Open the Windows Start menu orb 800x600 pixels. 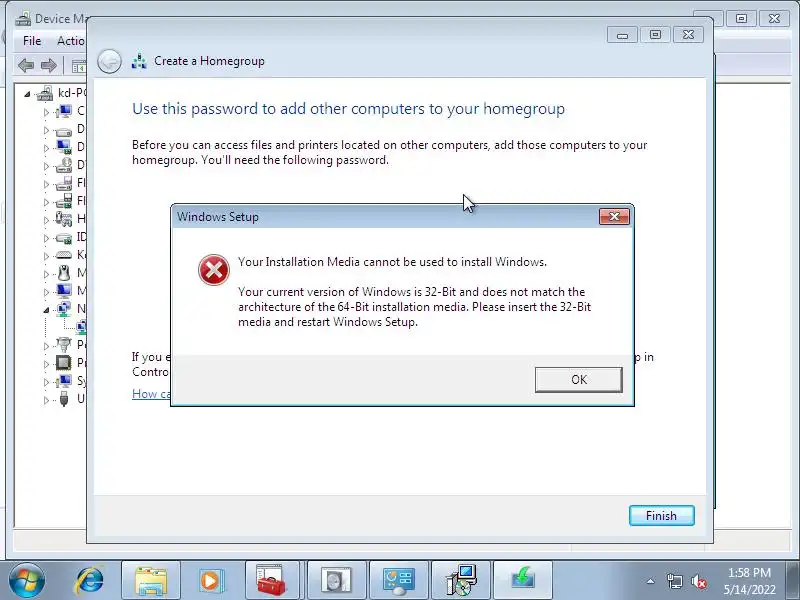coord(26,581)
